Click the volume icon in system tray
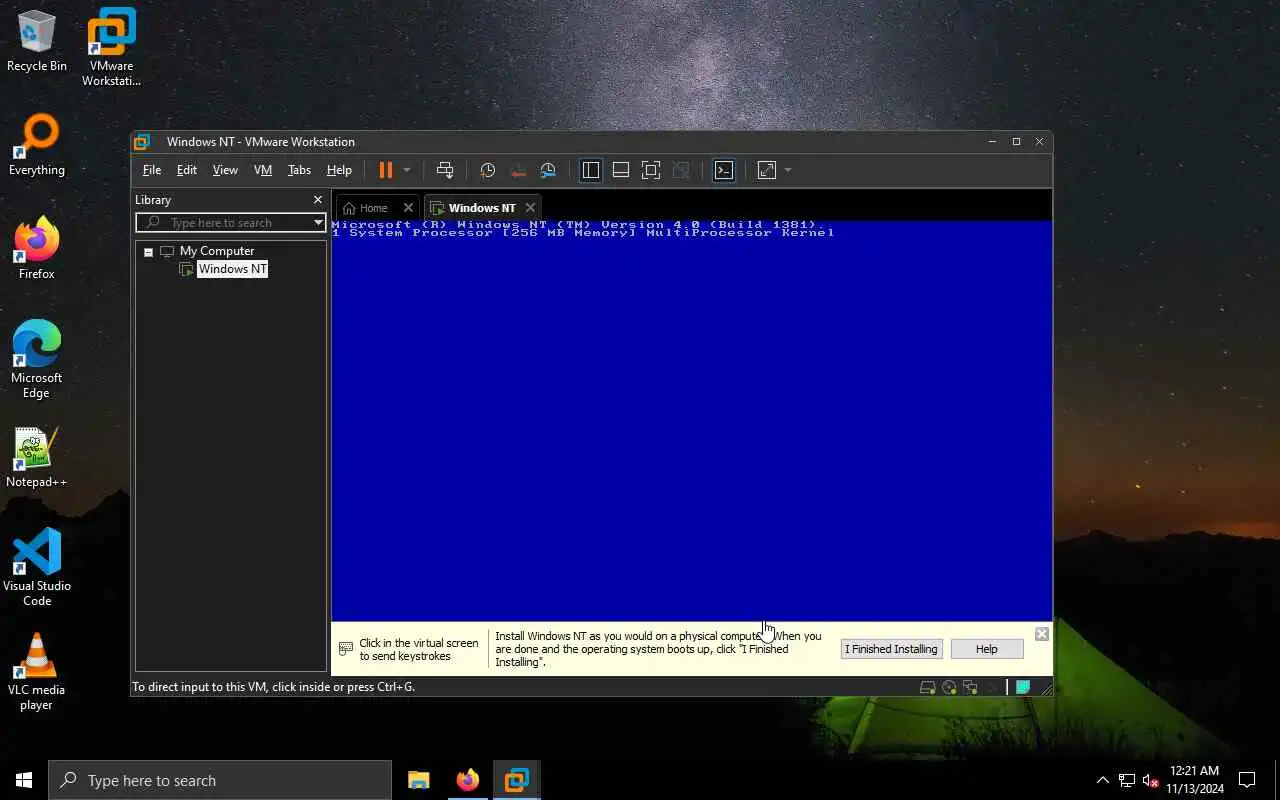 [1151, 780]
